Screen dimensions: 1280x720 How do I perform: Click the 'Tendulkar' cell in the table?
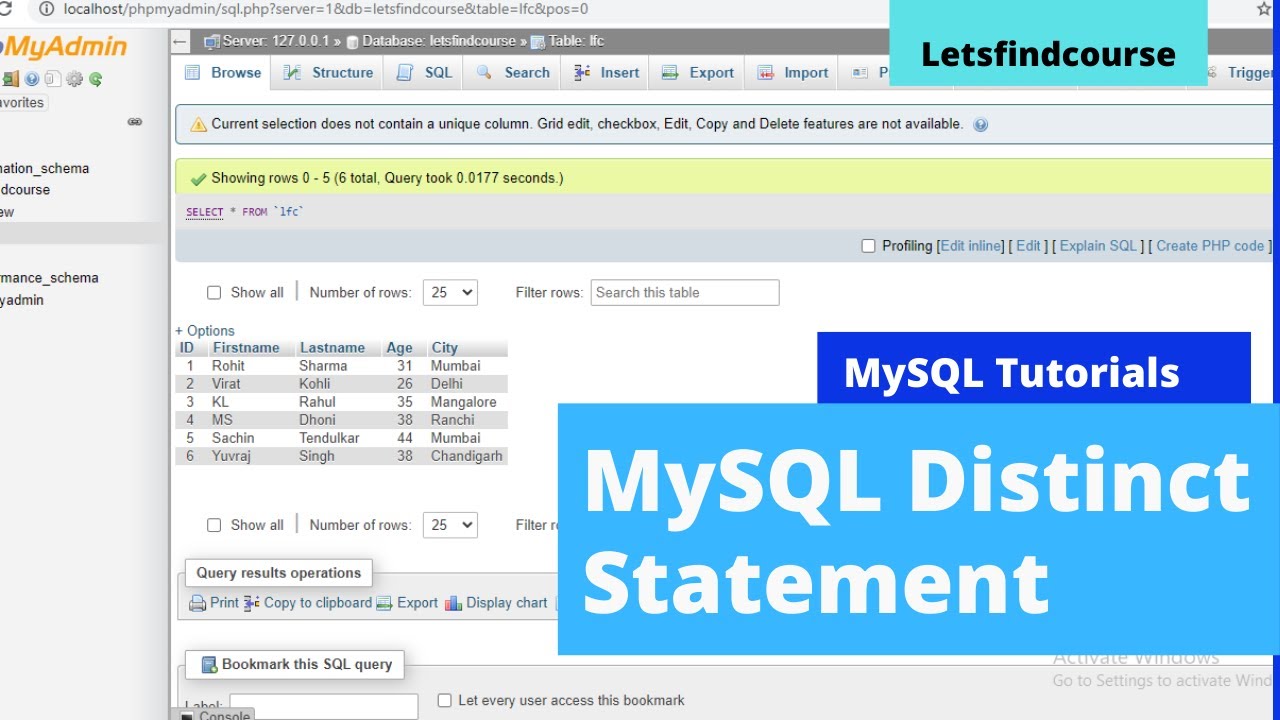pos(329,438)
